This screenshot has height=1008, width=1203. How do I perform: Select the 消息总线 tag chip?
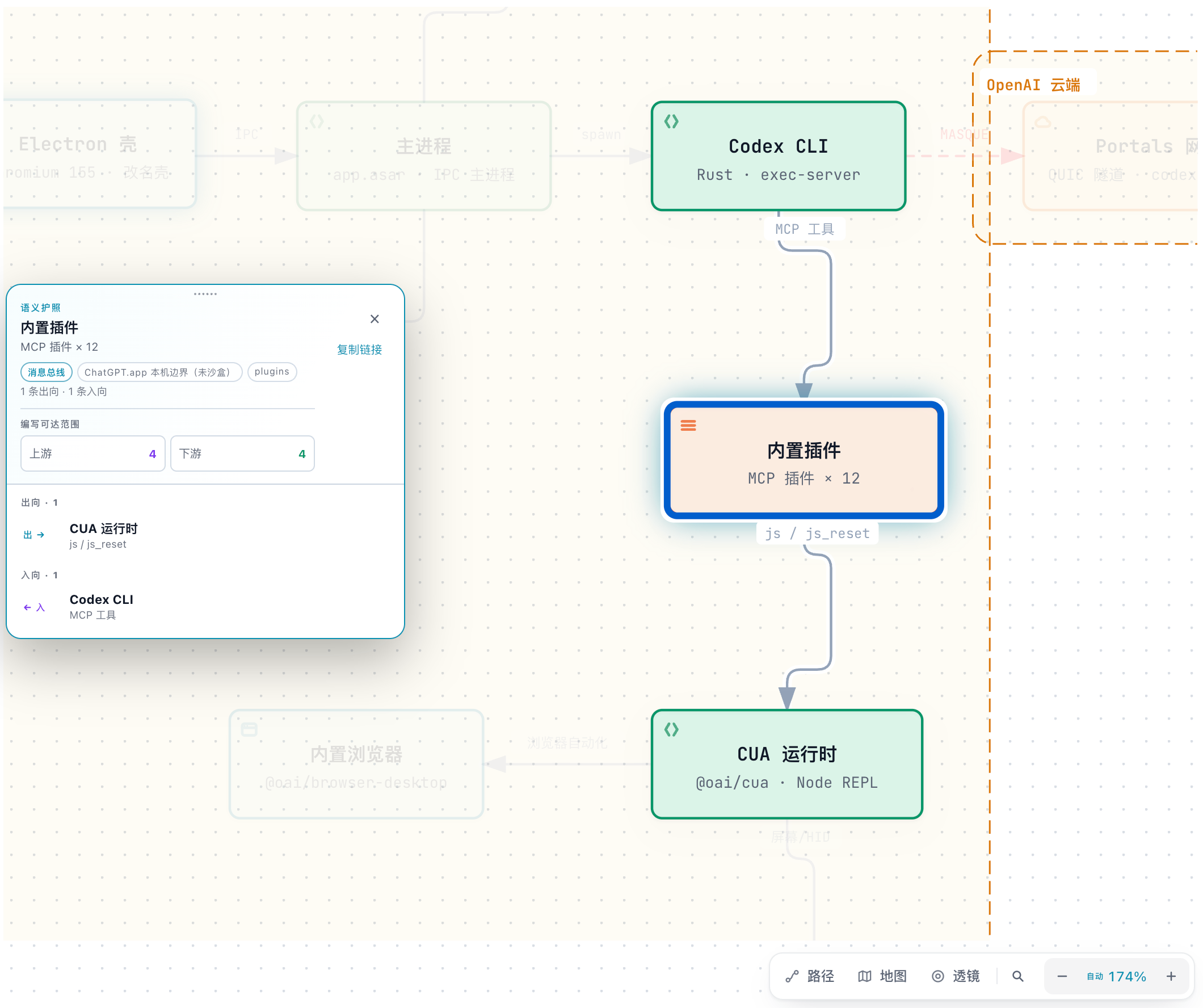tap(47, 372)
